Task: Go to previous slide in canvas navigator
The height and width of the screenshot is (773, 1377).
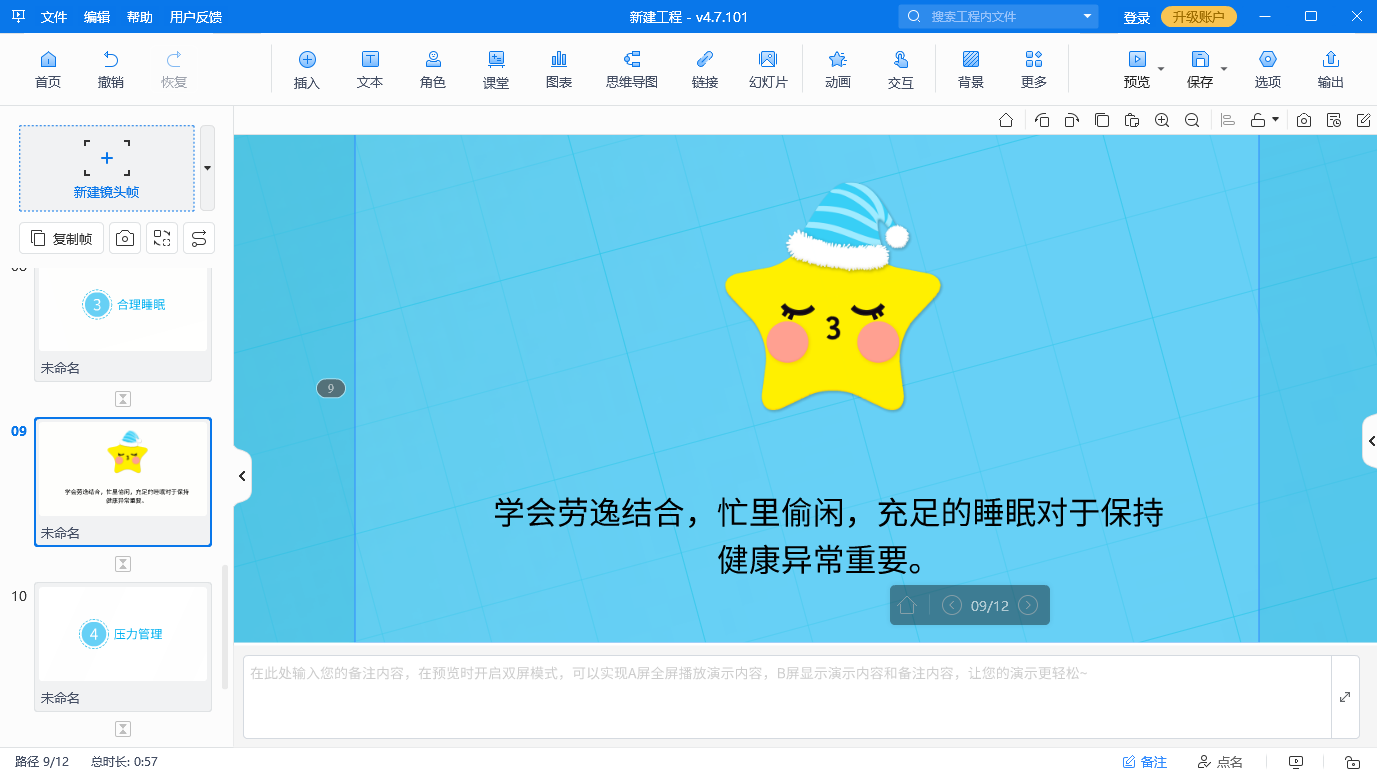Action: (x=952, y=605)
